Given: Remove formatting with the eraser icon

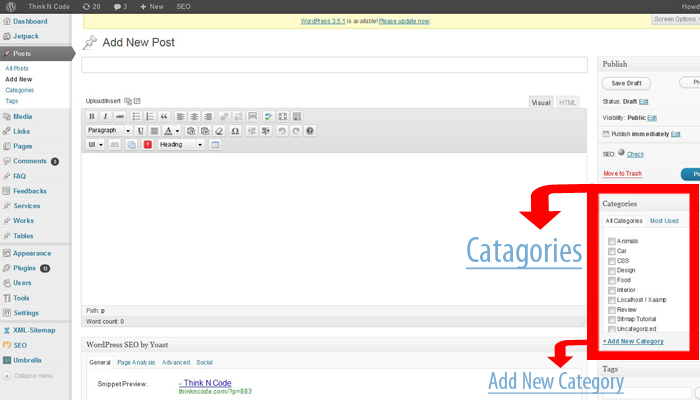Looking at the screenshot, I should pyautogui.click(x=219, y=131).
